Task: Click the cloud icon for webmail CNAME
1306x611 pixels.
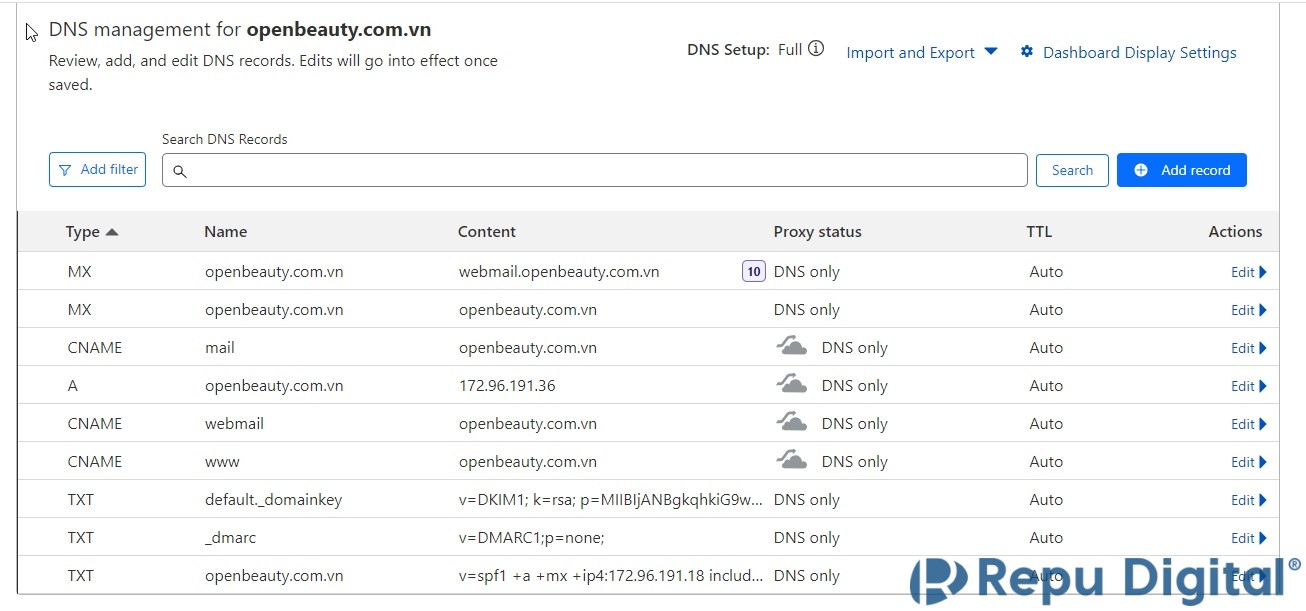Action: coord(792,423)
